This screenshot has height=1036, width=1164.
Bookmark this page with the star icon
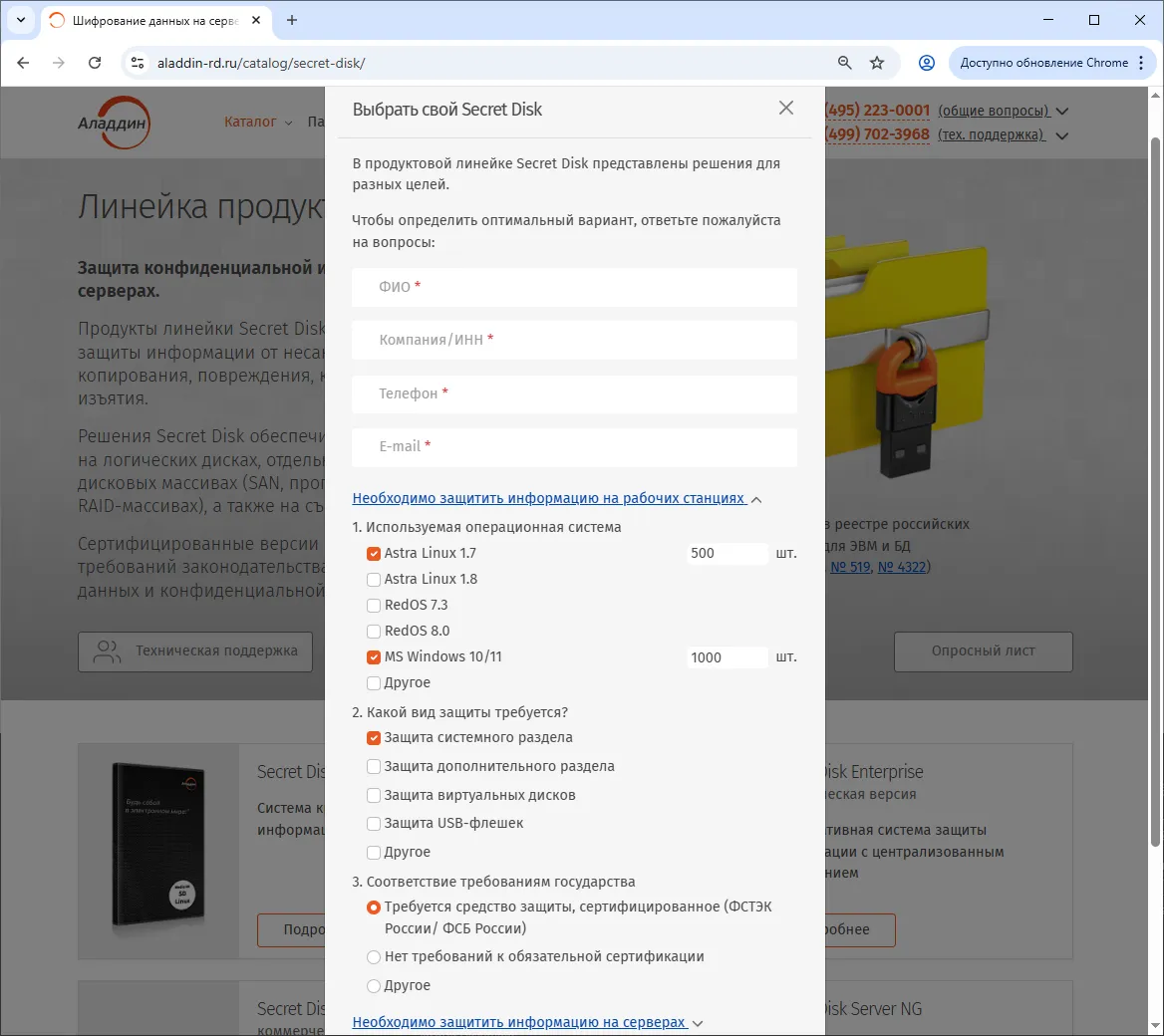coord(877,63)
